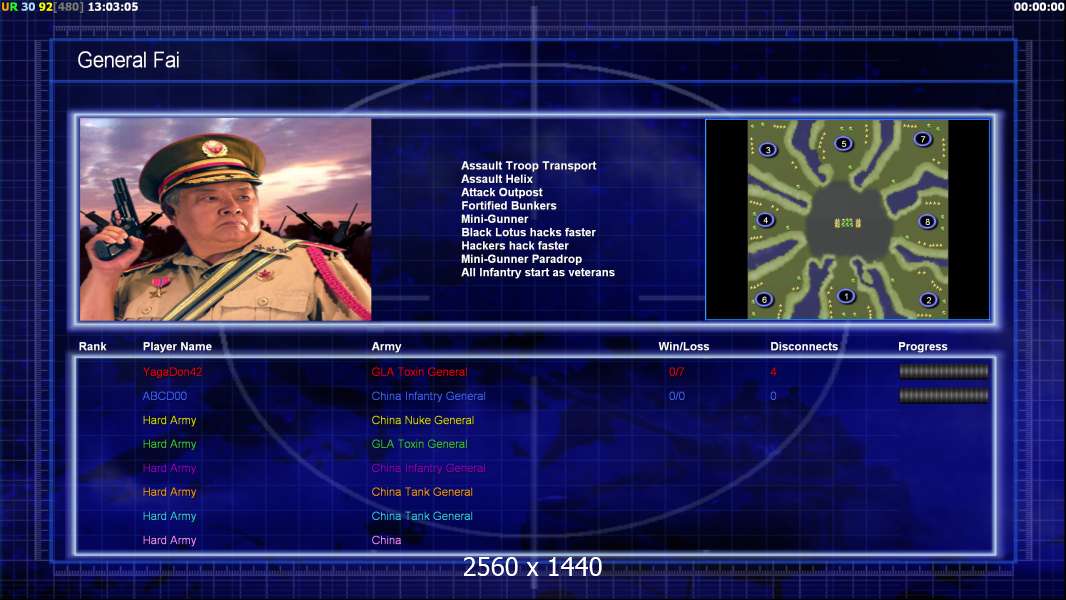Image resolution: width=1066 pixels, height=600 pixels.
Task: Click the Army column header
Action: tap(386, 346)
